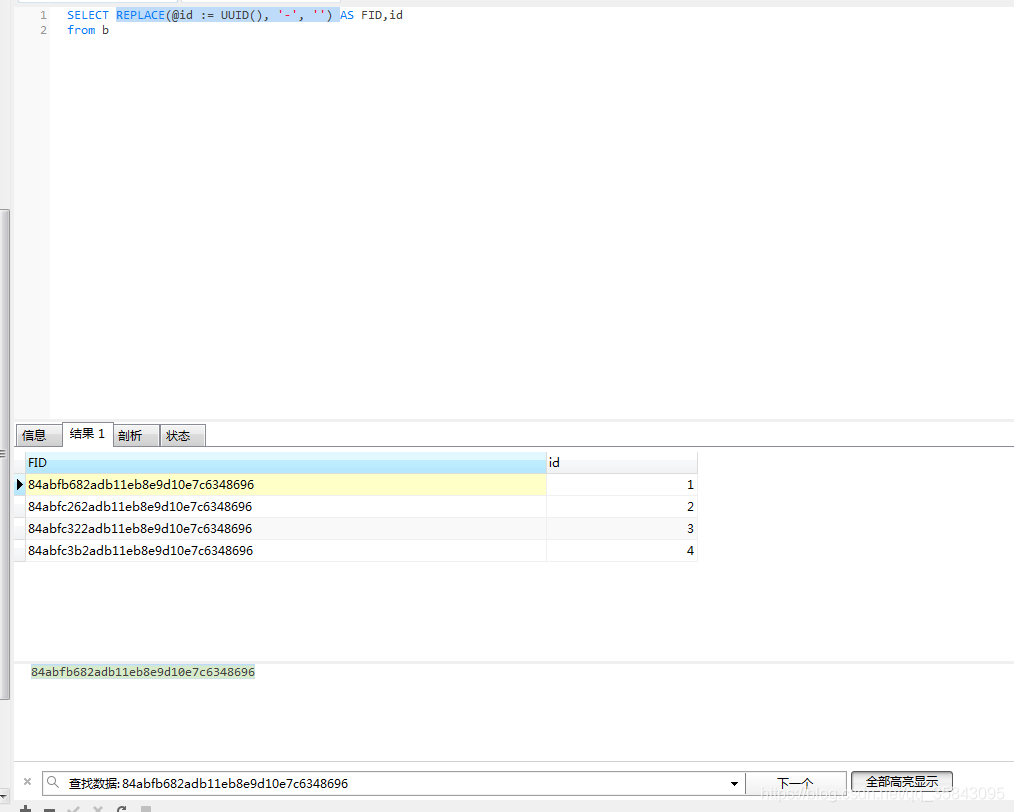Sort results by clicking the FID column header
The width and height of the screenshot is (1014, 812).
[x=280, y=462]
